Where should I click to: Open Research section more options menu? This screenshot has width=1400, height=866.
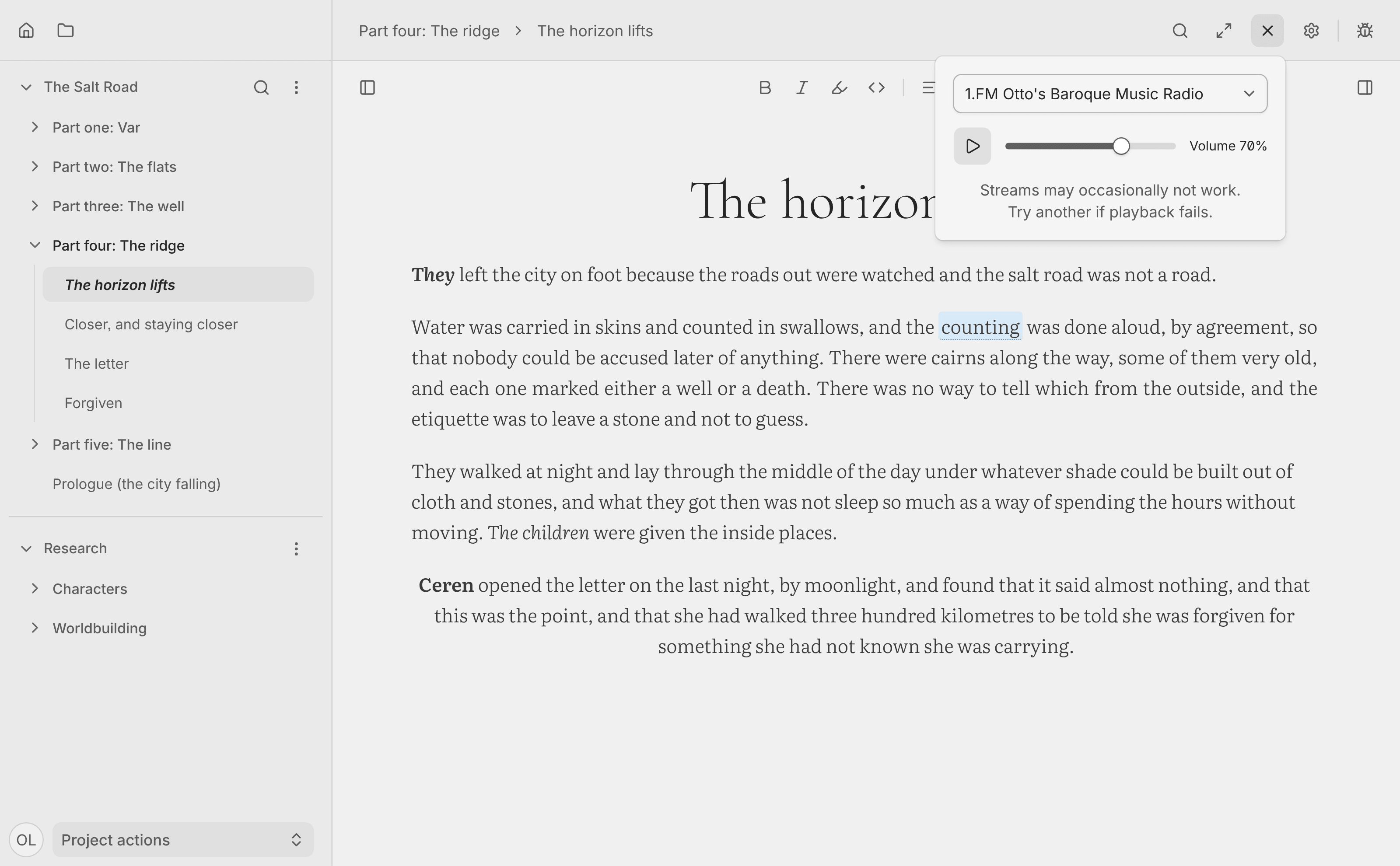(296, 549)
